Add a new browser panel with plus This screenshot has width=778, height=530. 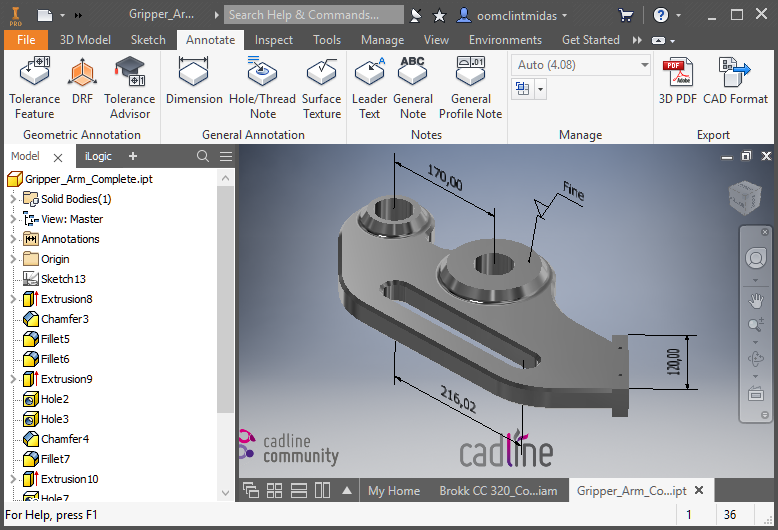click(x=133, y=156)
